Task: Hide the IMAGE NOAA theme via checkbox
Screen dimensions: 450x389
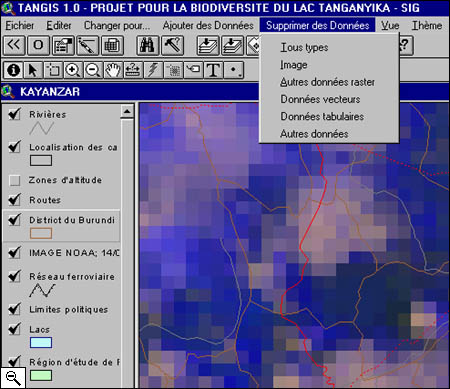Action: [14, 252]
